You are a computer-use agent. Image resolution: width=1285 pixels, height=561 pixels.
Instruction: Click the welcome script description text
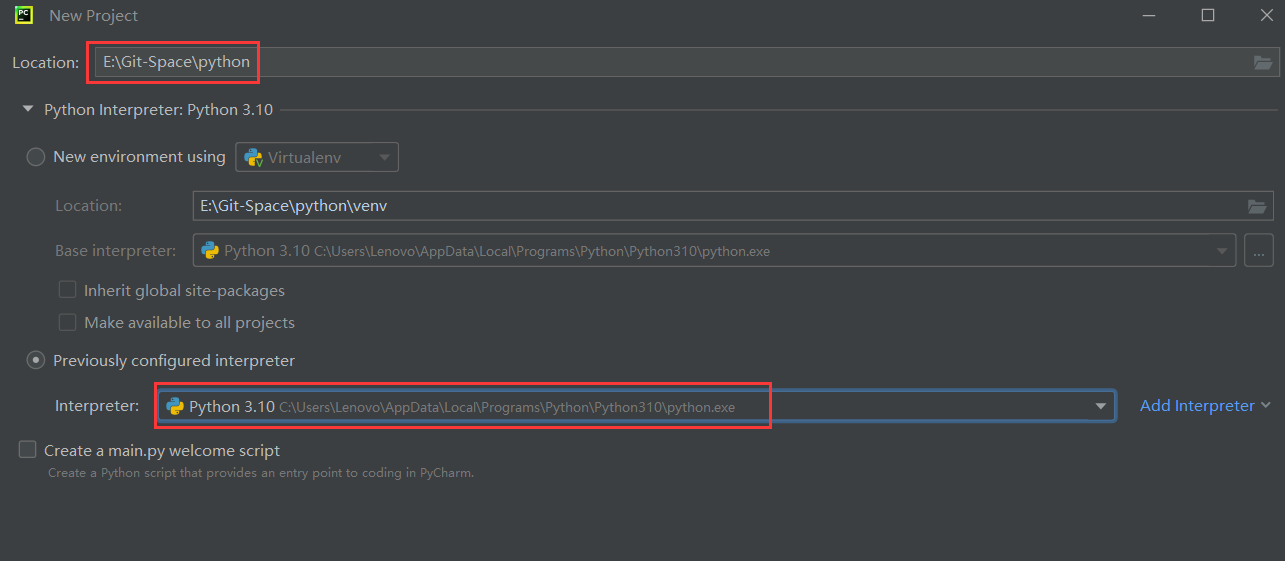261,473
